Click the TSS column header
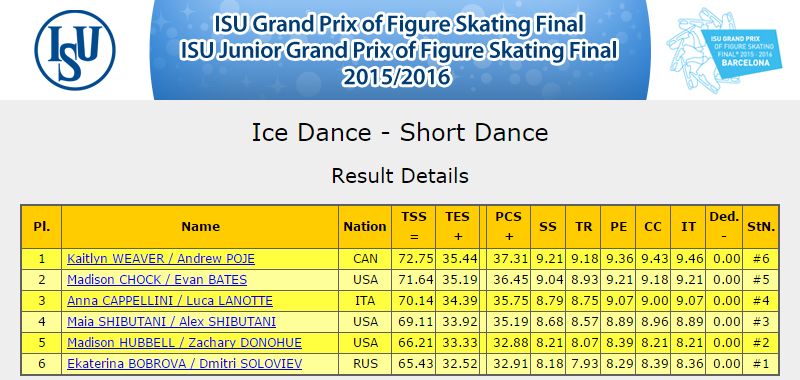Screen dimensions: 800x380 (414, 227)
